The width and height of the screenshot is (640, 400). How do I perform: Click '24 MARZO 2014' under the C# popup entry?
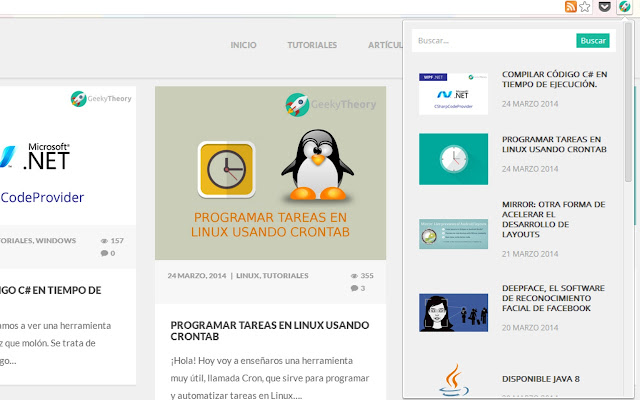(x=530, y=104)
